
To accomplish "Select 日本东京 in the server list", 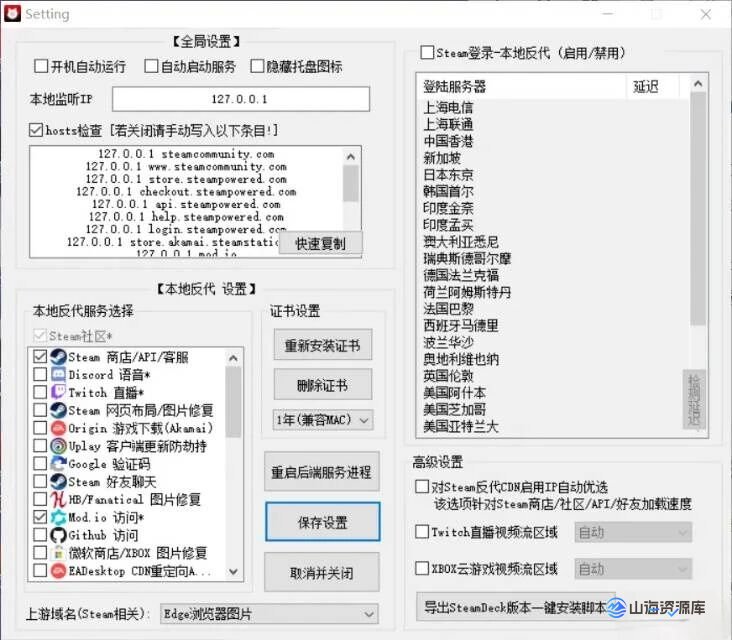I will 448,175.
